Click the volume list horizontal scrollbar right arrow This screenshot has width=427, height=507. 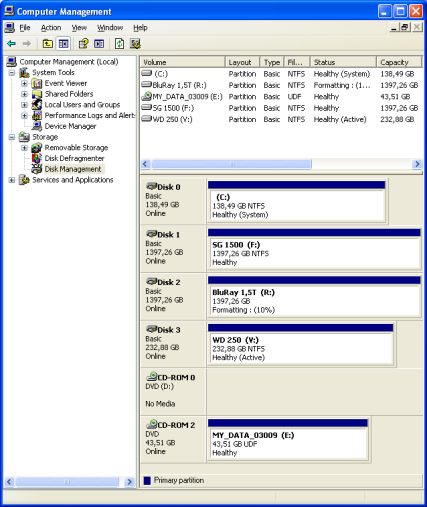417,164
